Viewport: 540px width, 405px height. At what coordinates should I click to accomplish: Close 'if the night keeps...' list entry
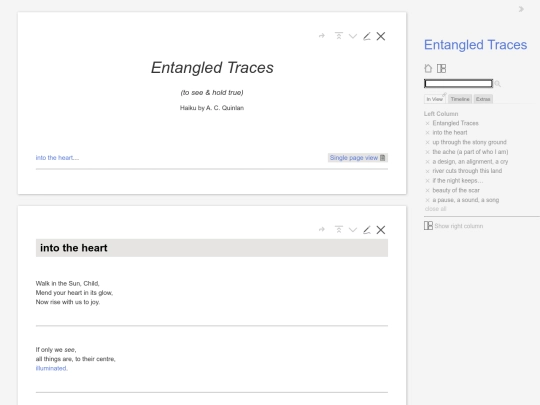(427, 181)
